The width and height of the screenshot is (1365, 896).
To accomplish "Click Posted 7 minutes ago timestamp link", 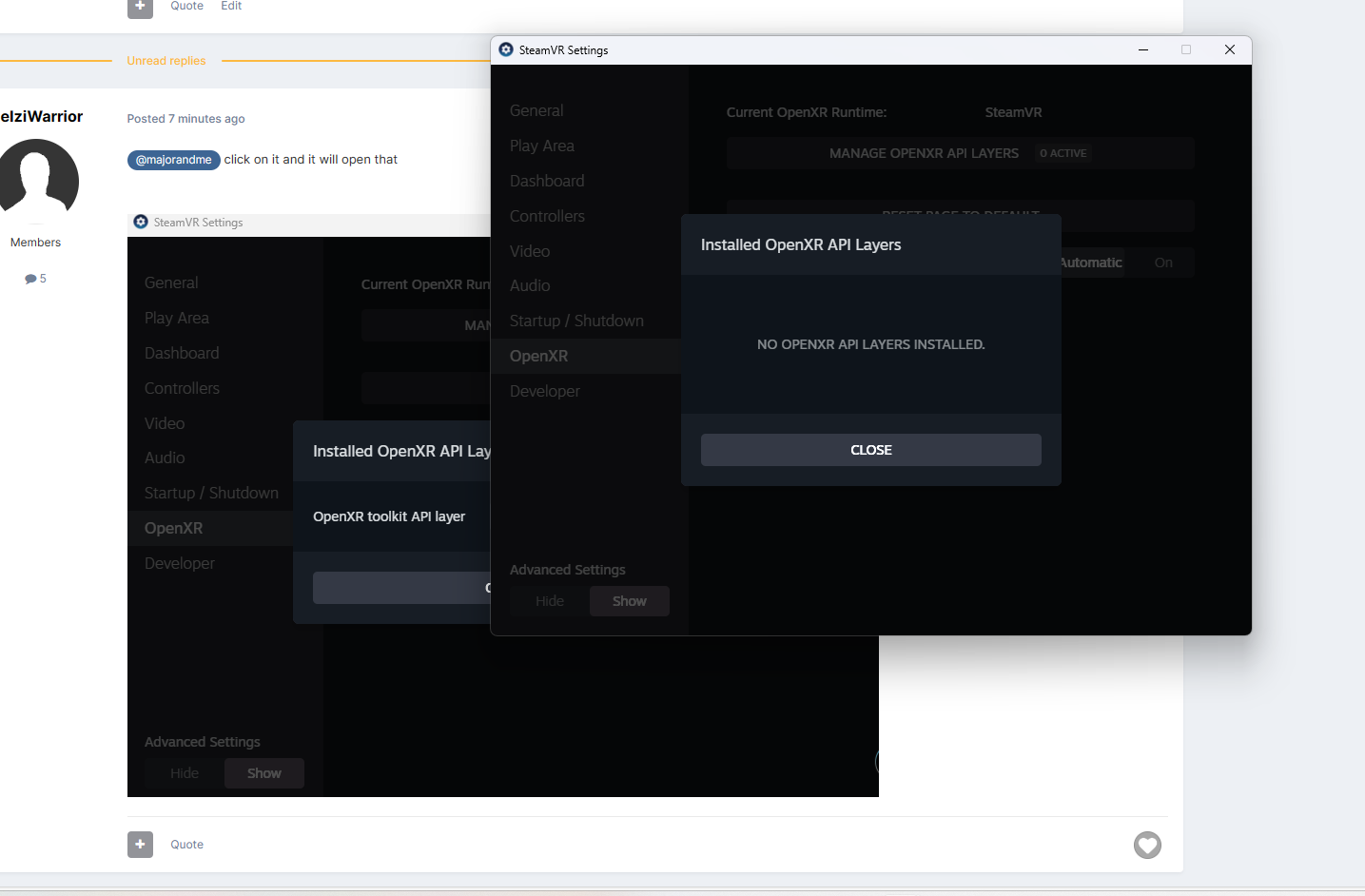I will click(x=186, y=119).
